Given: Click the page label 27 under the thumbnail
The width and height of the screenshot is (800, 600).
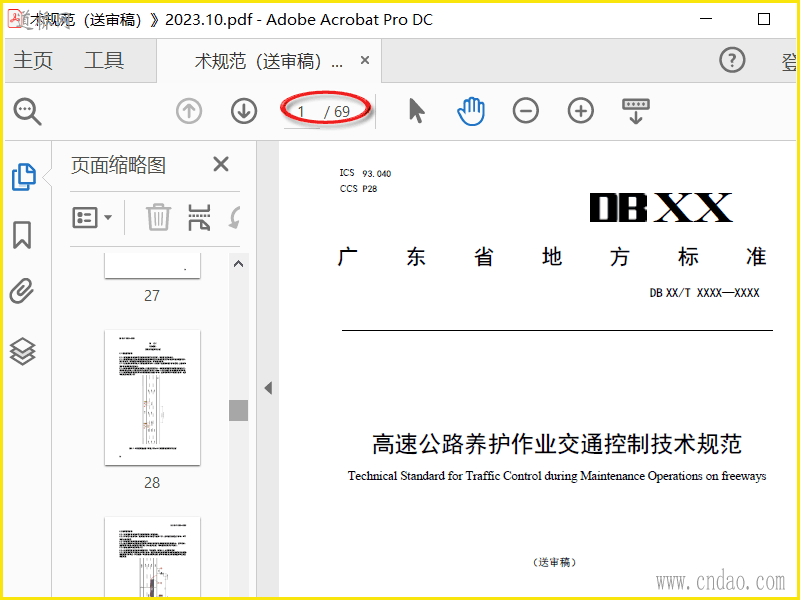Looking at the screenshot, I should [152, 296].
